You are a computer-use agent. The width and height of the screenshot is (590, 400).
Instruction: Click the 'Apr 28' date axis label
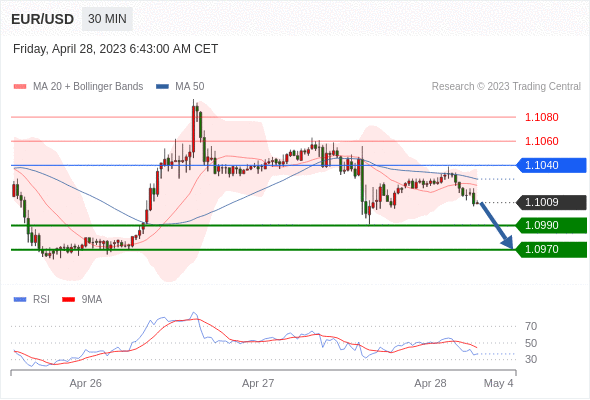pyautogui.click(x=430, y=383)
